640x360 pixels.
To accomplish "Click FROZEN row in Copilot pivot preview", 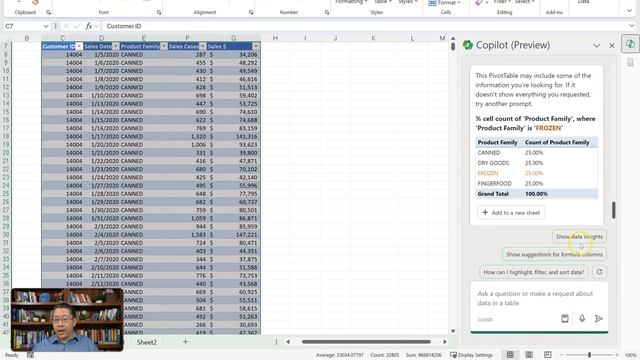I will point(536,173).
